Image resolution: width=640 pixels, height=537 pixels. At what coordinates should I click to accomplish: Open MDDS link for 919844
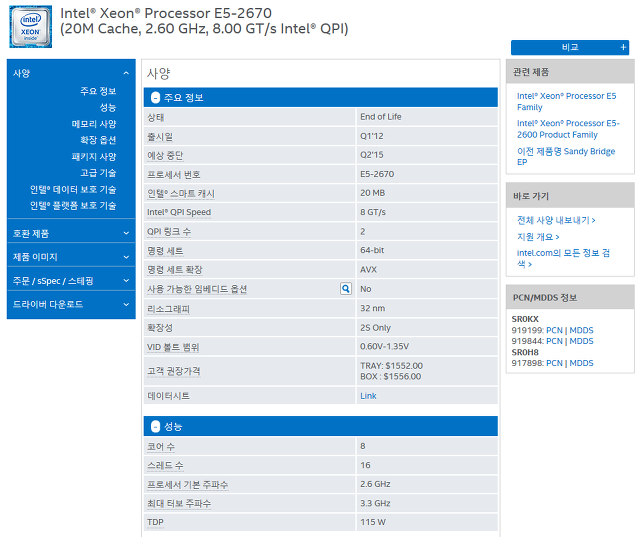tap(581, 341)
